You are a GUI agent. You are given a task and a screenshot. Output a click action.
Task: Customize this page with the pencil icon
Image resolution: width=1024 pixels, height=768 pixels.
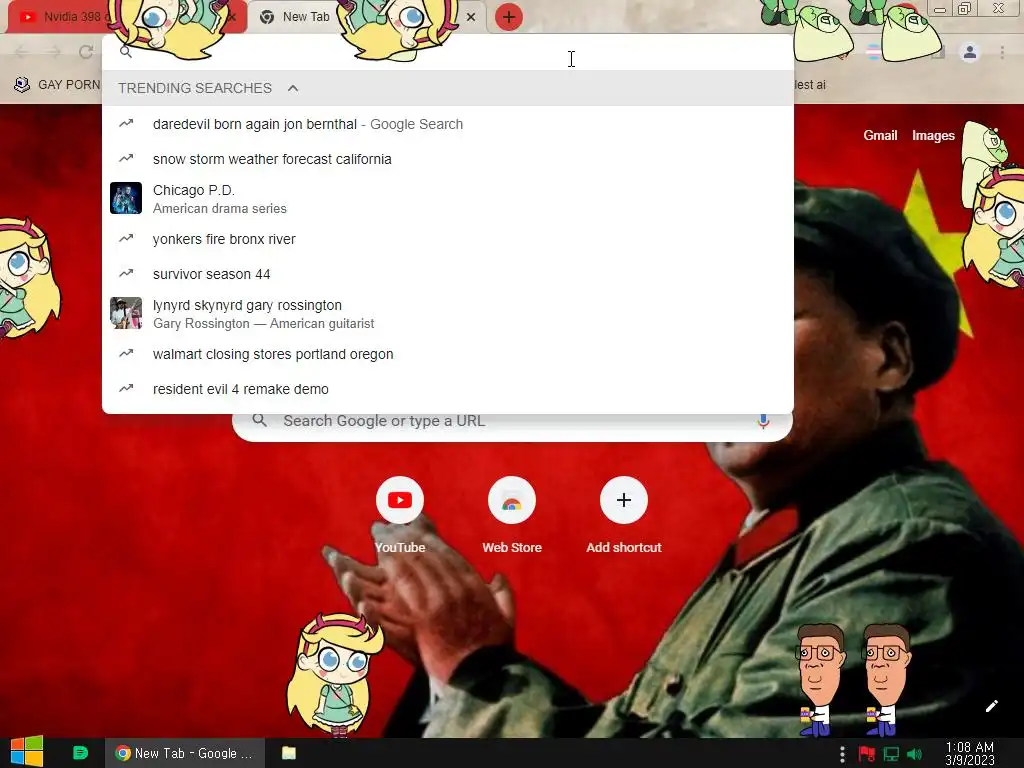[991, 706]
